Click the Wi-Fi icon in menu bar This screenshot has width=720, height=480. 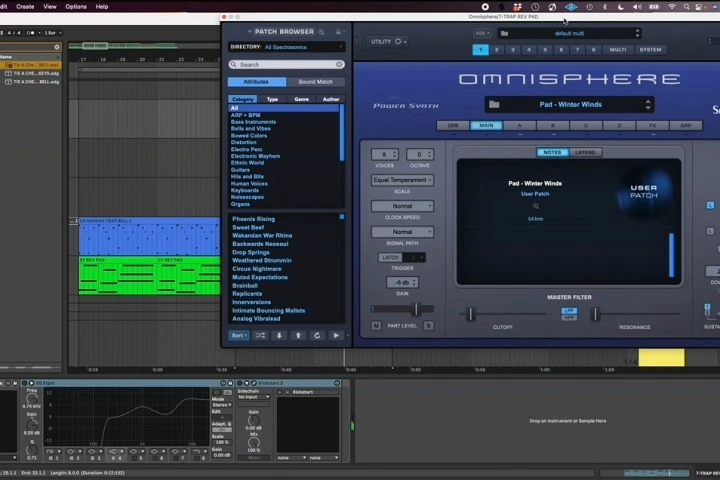[671, 7]
